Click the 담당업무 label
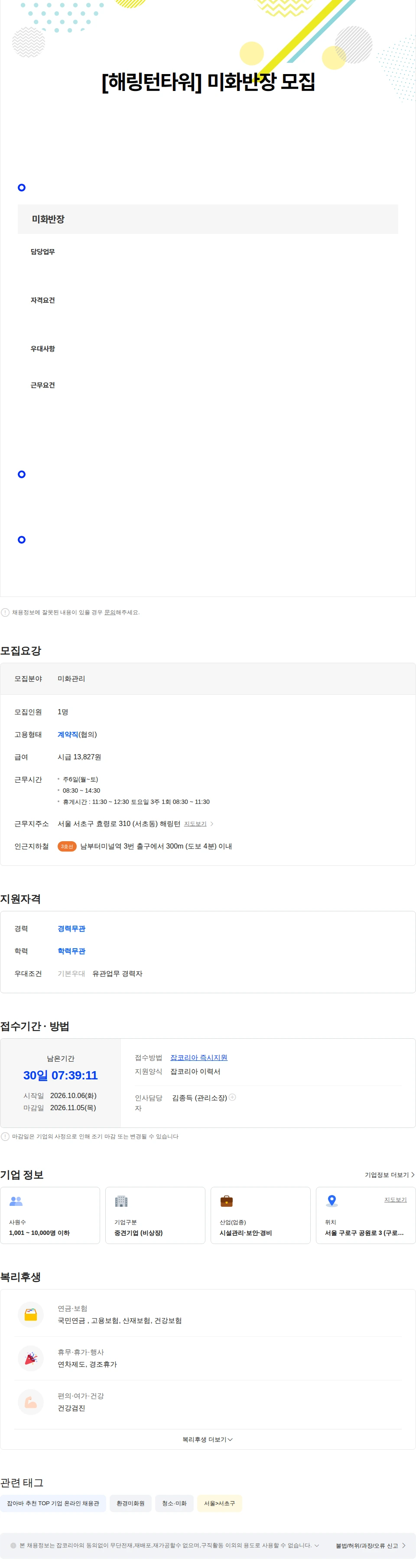The width and height of the screenshot is (416, 1568). [x=42, y=251]
